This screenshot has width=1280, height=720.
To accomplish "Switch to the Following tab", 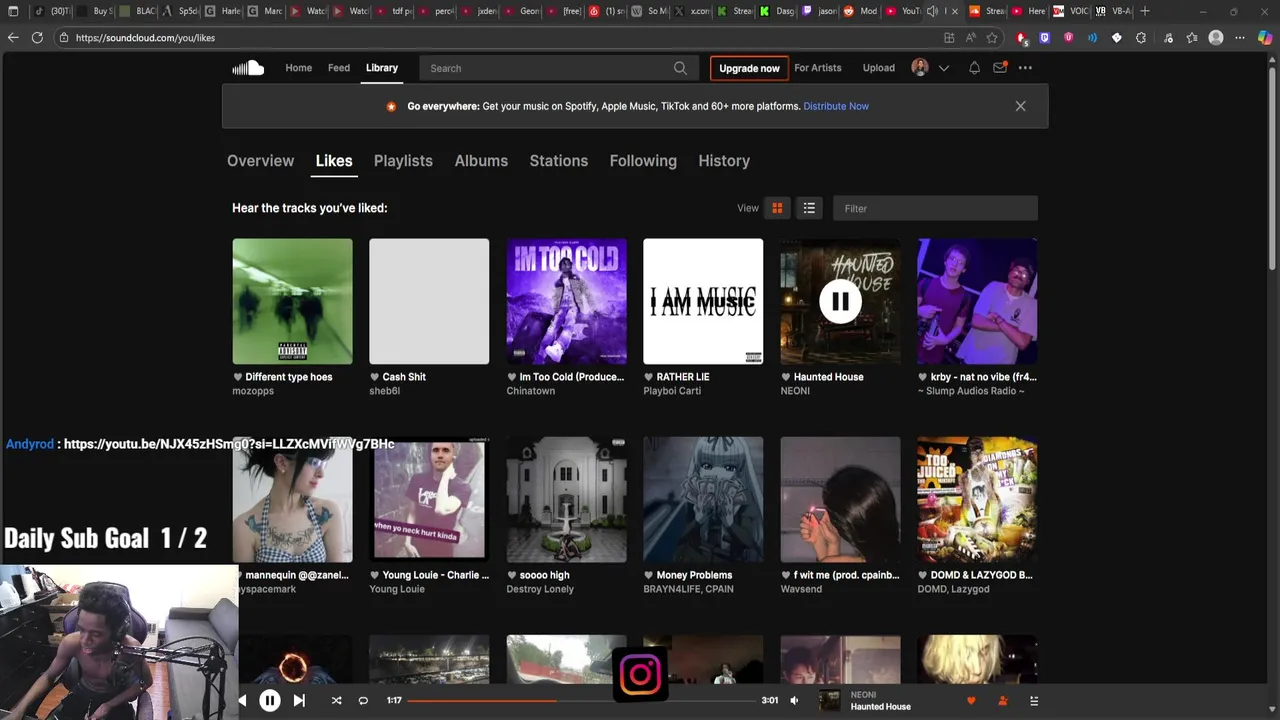I will click(x=643, y=161).
